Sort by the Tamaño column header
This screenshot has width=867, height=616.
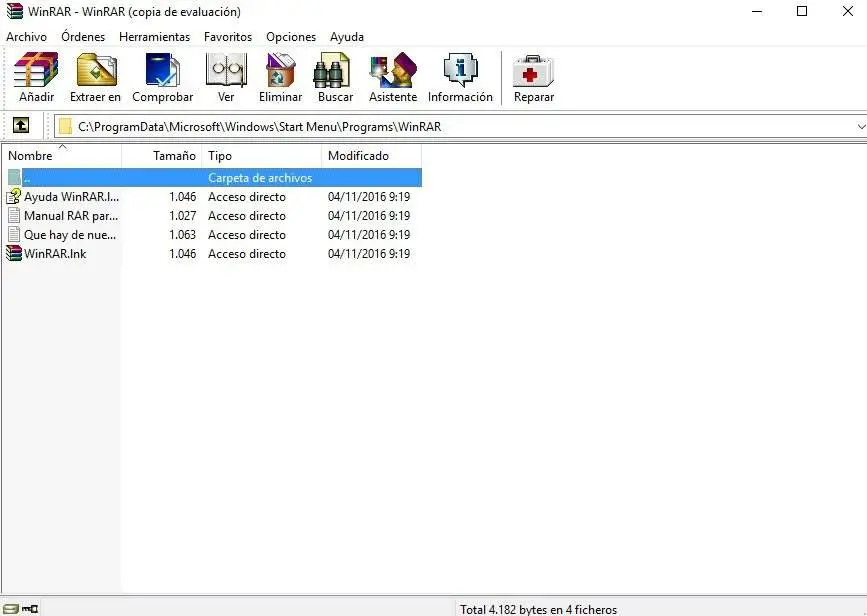click(161, 155)
